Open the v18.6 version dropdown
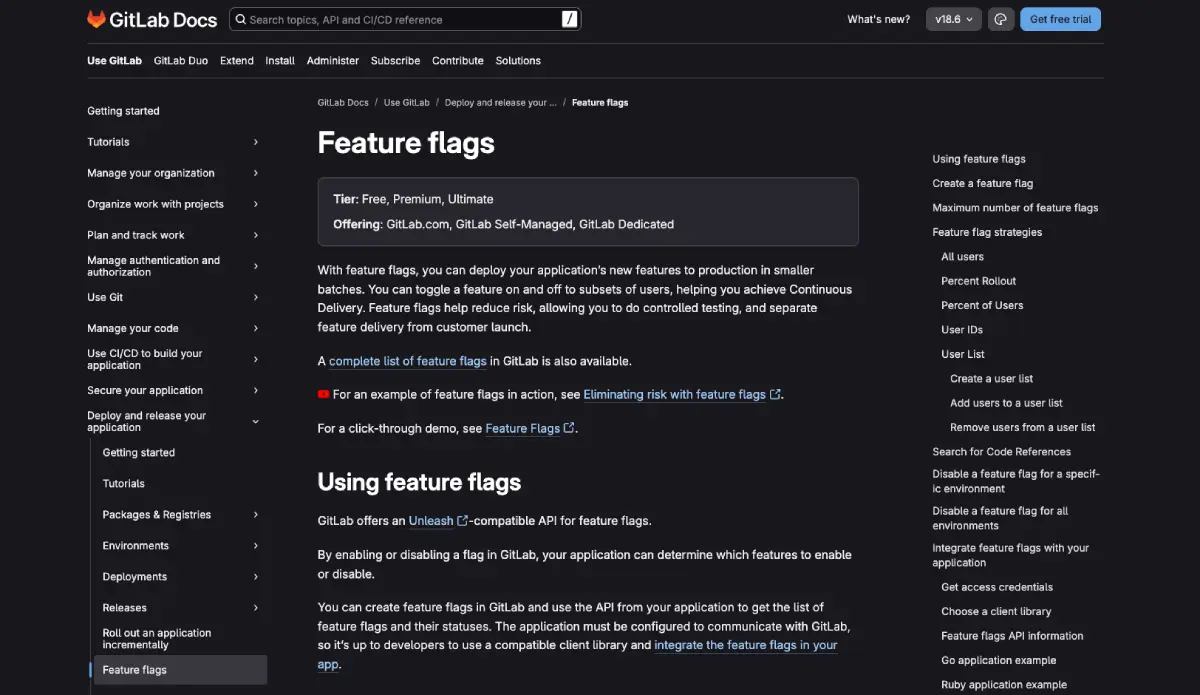The height and width of the screenshot is (695, 1200). (x=952, y=18)
